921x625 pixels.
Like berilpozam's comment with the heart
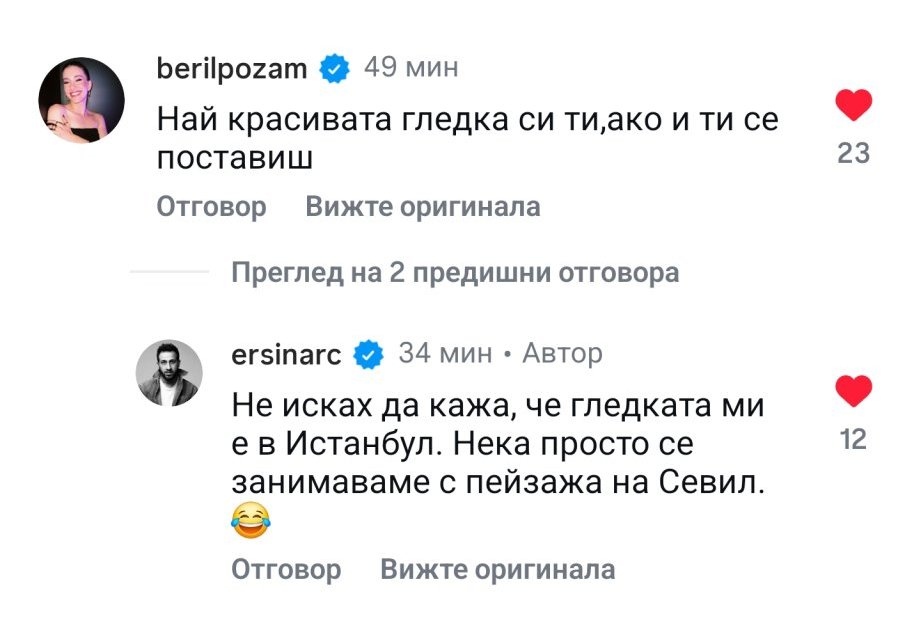point(853,104)
